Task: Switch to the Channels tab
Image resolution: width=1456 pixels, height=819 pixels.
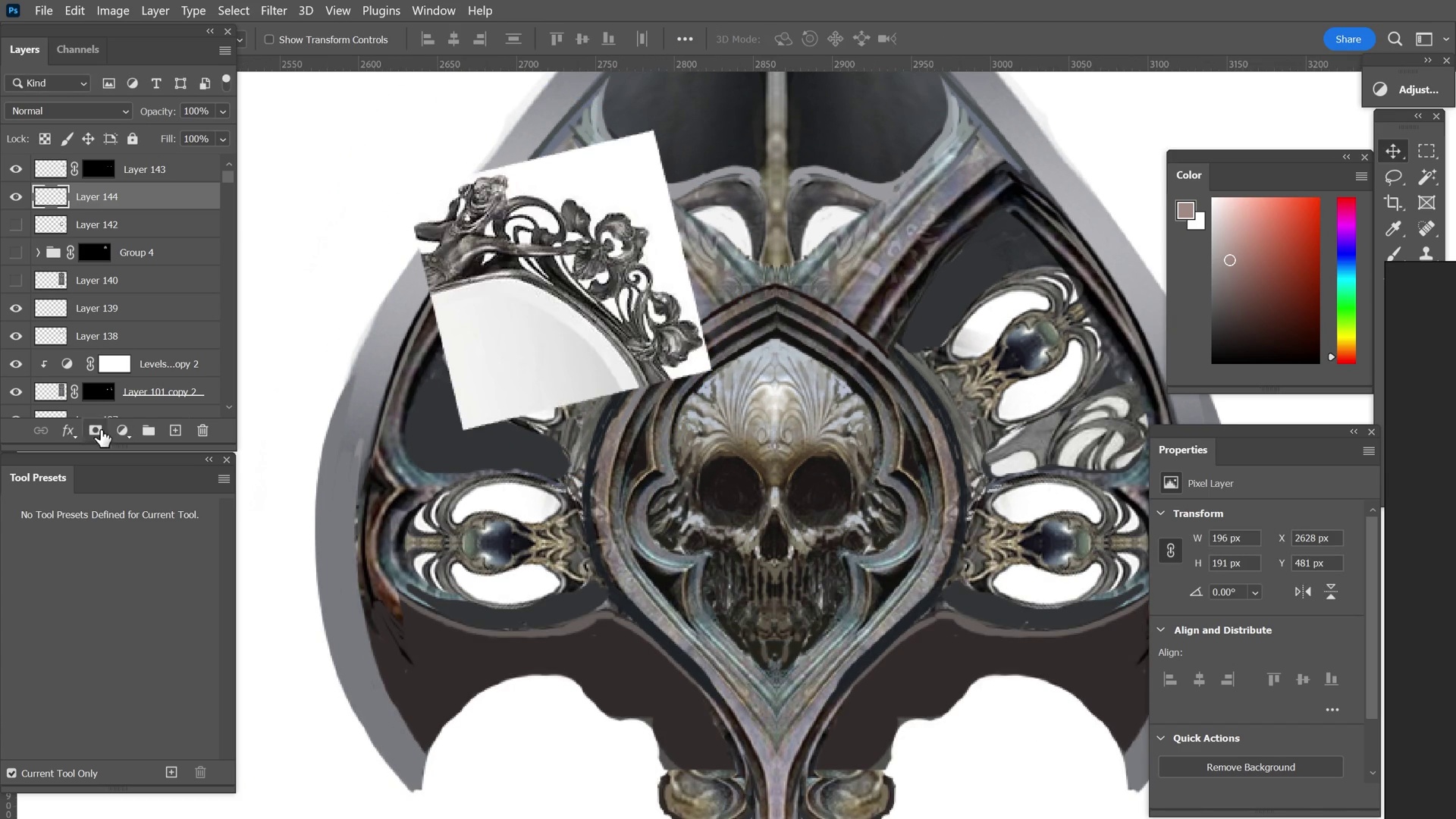Action: coord(78,49)
